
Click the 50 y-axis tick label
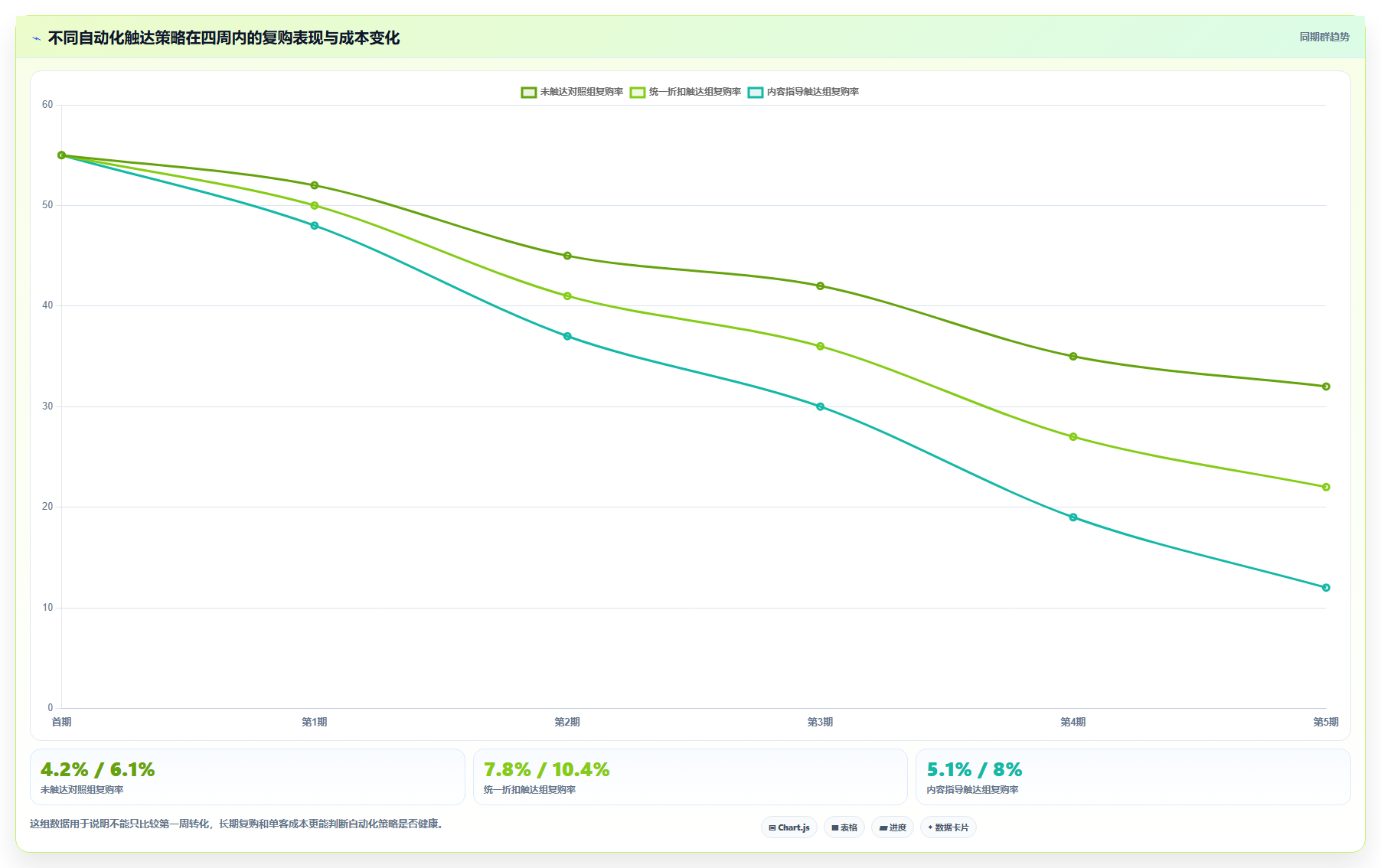pyautogui.click(x=47, y=205)
